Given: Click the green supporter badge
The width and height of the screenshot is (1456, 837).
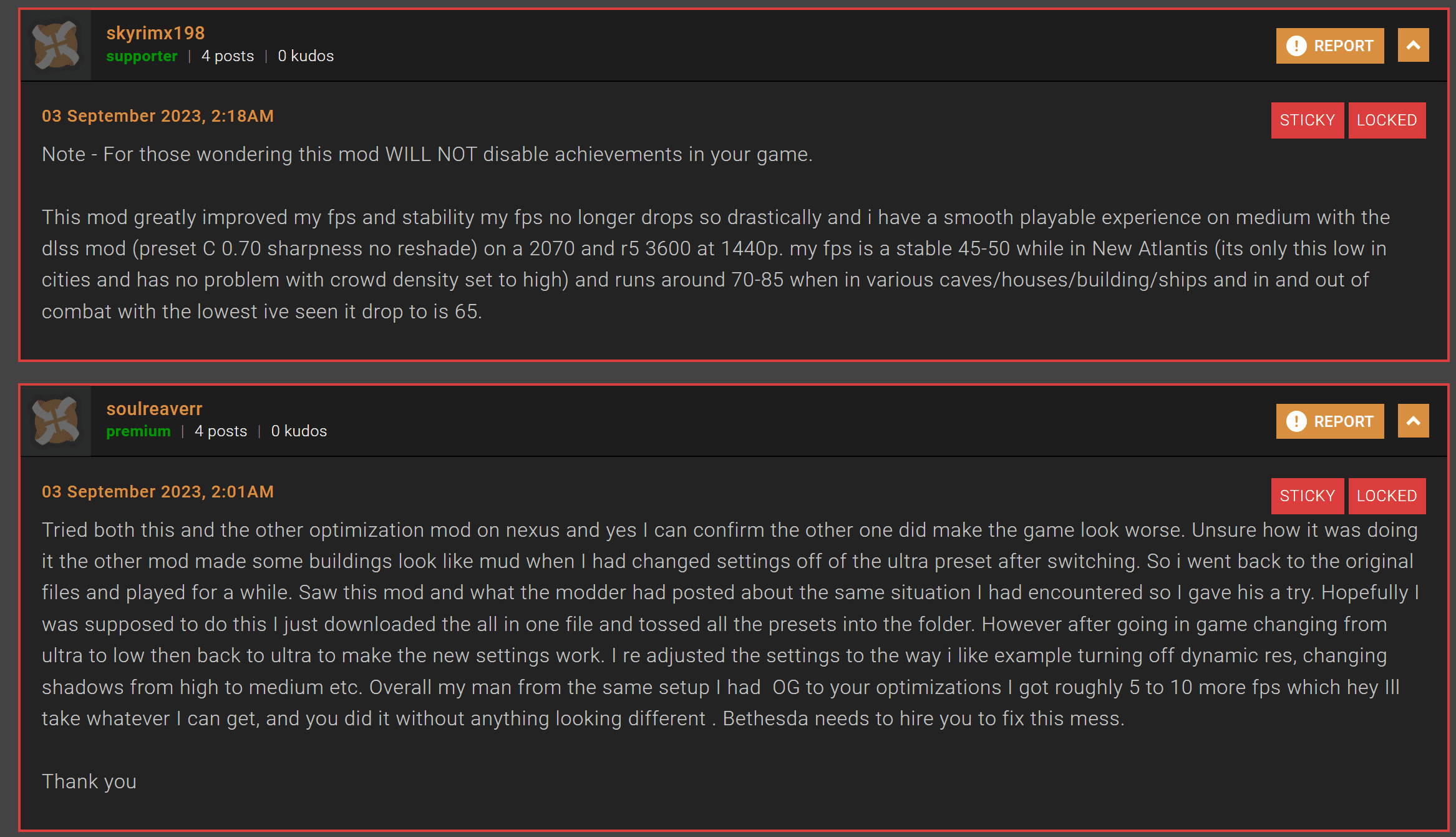Looking at the screenshot, I should 142,56.
